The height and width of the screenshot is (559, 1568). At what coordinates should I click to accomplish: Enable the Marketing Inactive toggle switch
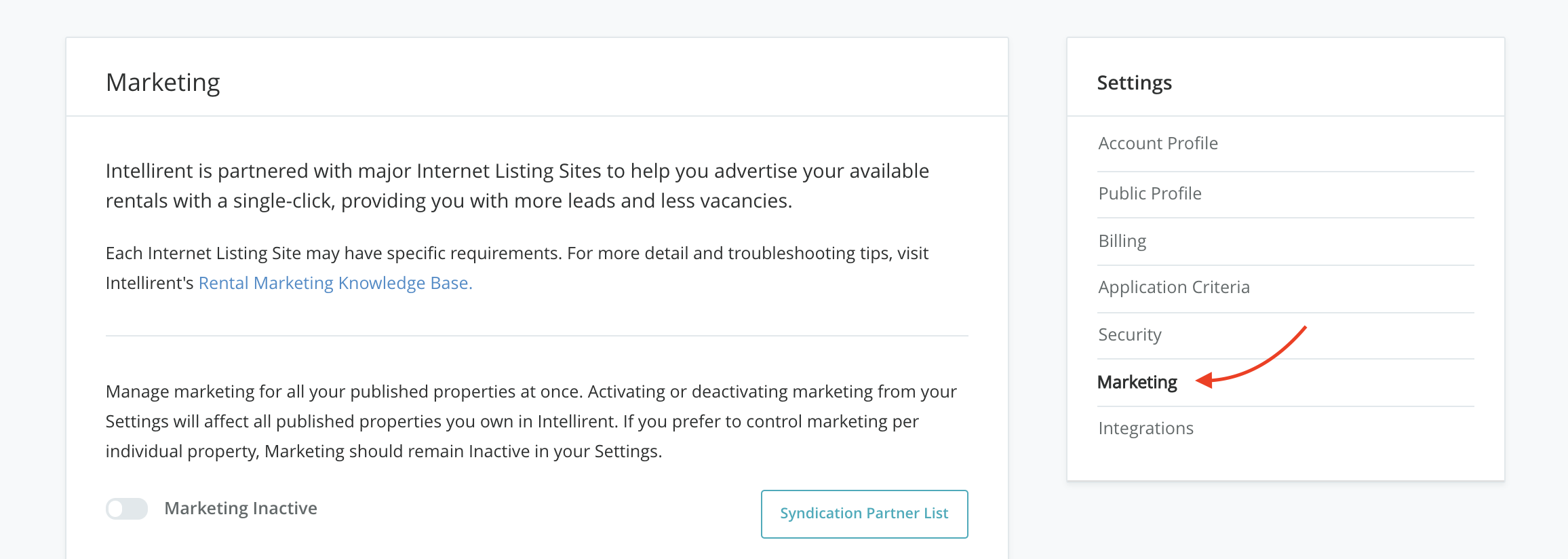point(127,509)
